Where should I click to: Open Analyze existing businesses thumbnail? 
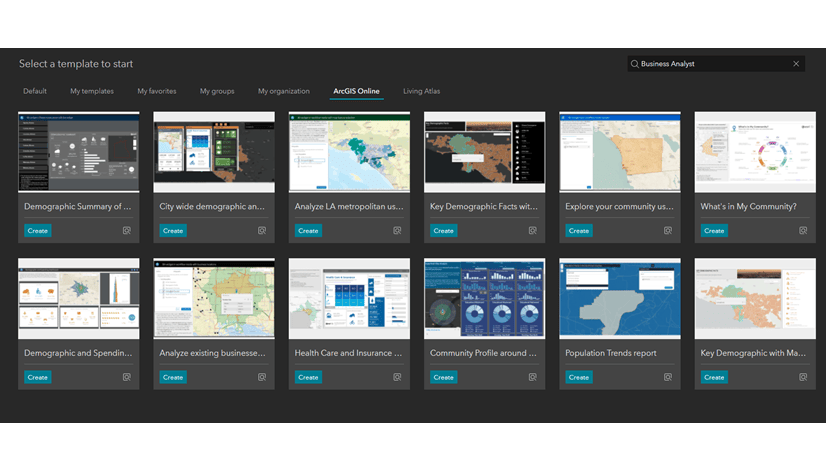click(214, 299)
